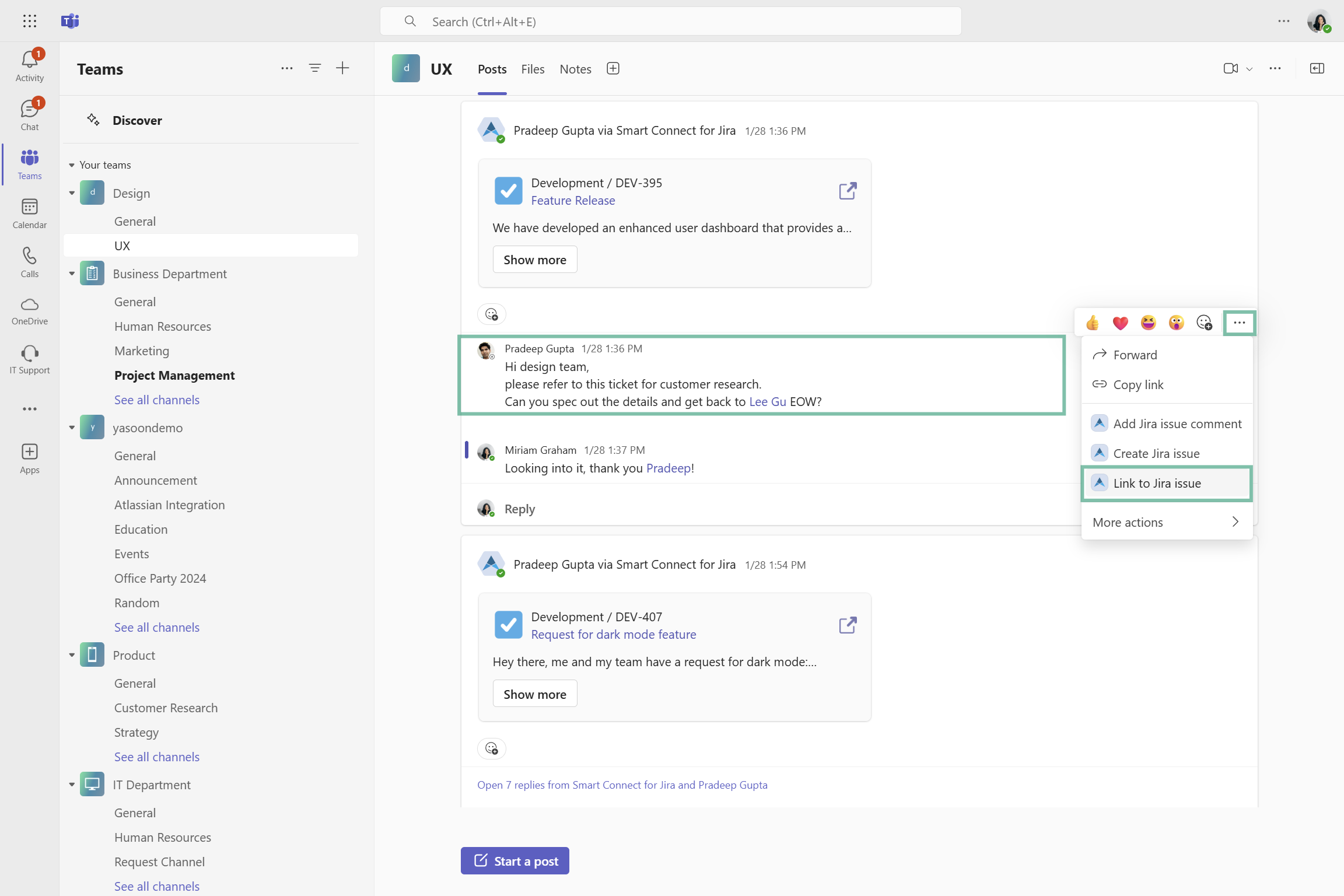Add reaction below DEV-407 card
The height and width of the screenshot is (896, 1344).
[492, 748]
